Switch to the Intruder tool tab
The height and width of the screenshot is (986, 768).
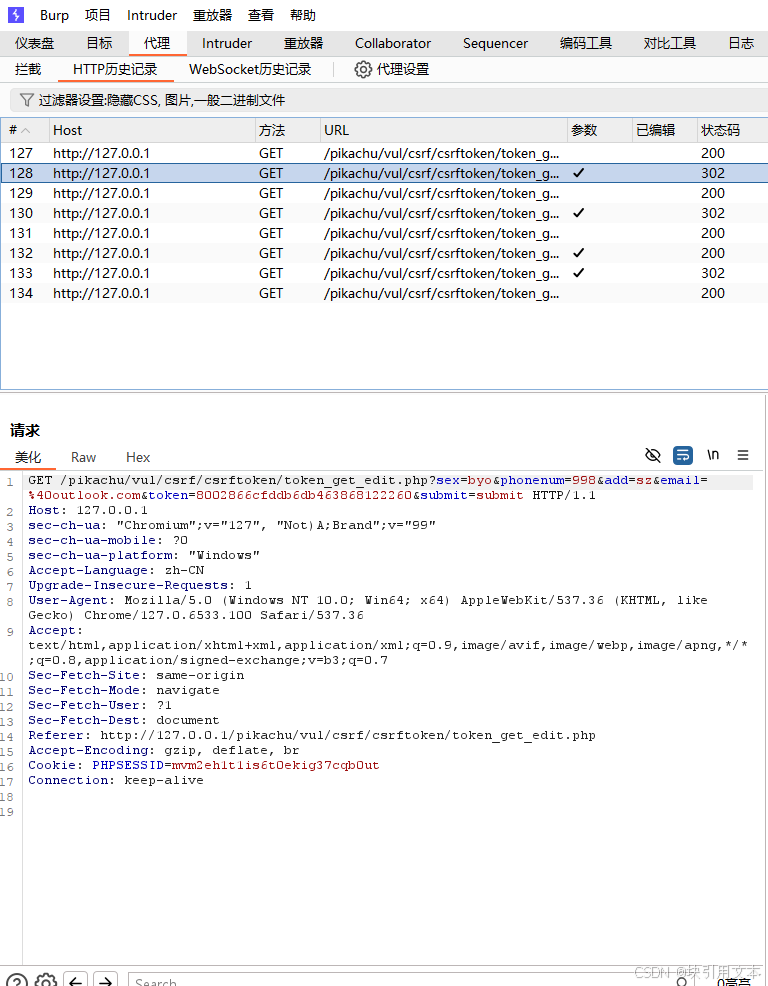(x=226, y=43)
